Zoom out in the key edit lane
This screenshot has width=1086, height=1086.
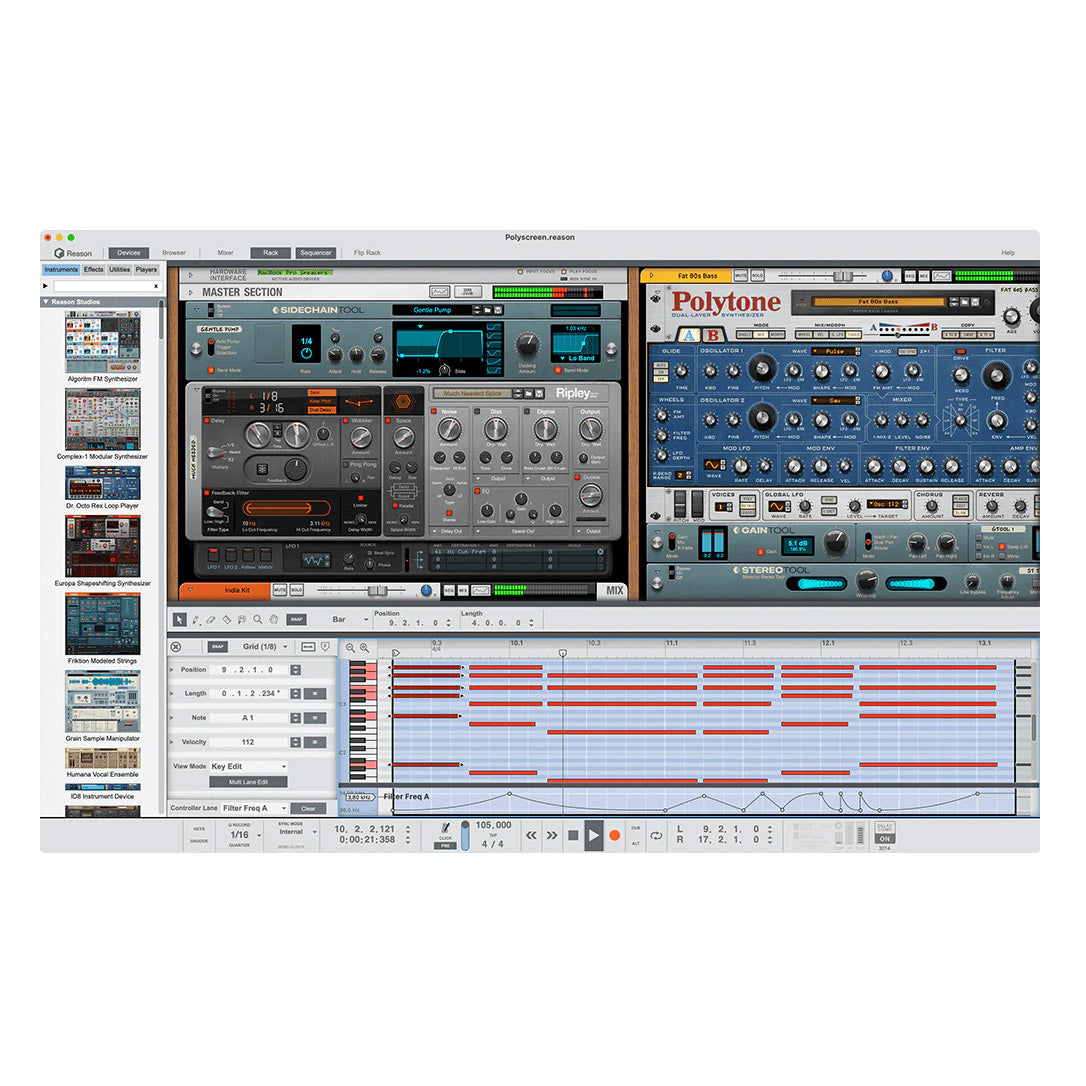click(x=350, y=648)
